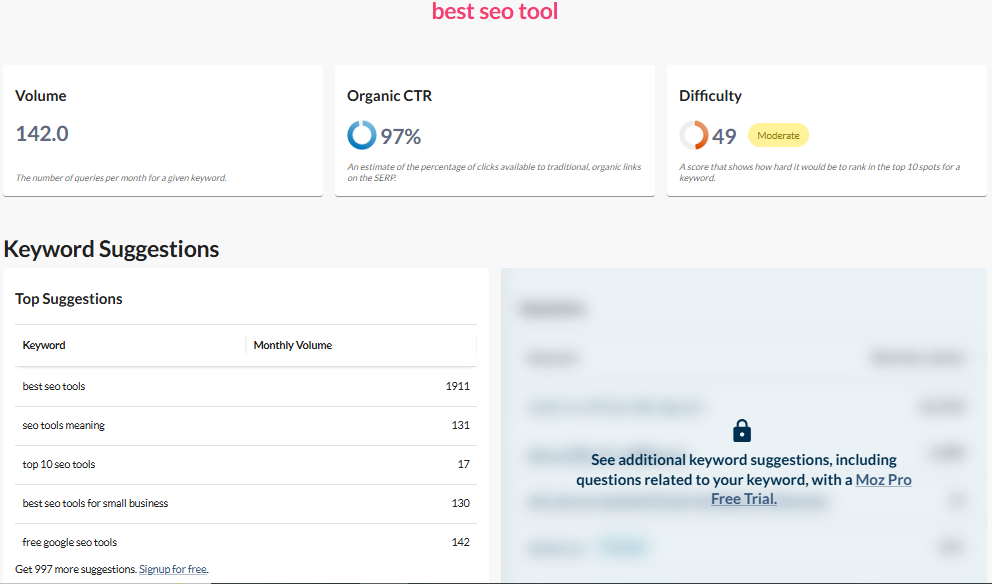The height and width of the screenshot is (584, 992).
Task: Click the 17 monthly volume value
Action: [464, 464]
